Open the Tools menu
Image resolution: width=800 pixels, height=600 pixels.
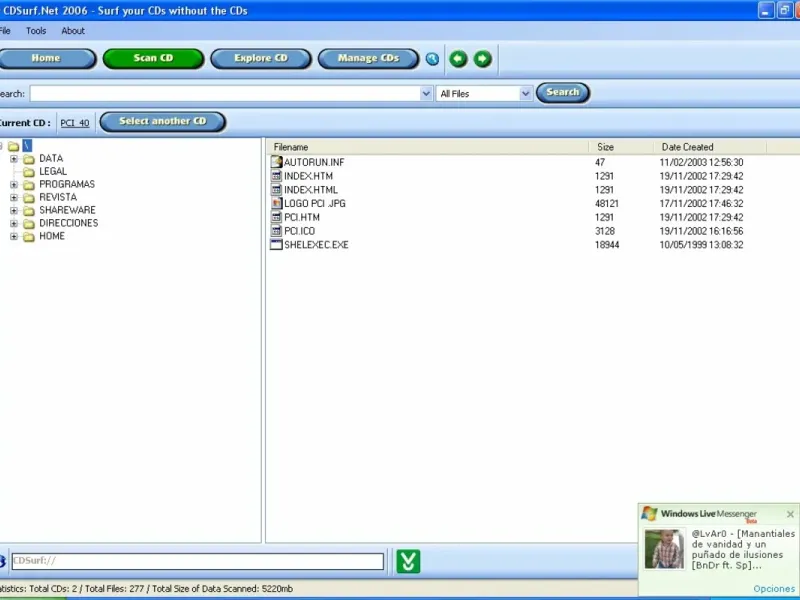(x=36, y=31)
